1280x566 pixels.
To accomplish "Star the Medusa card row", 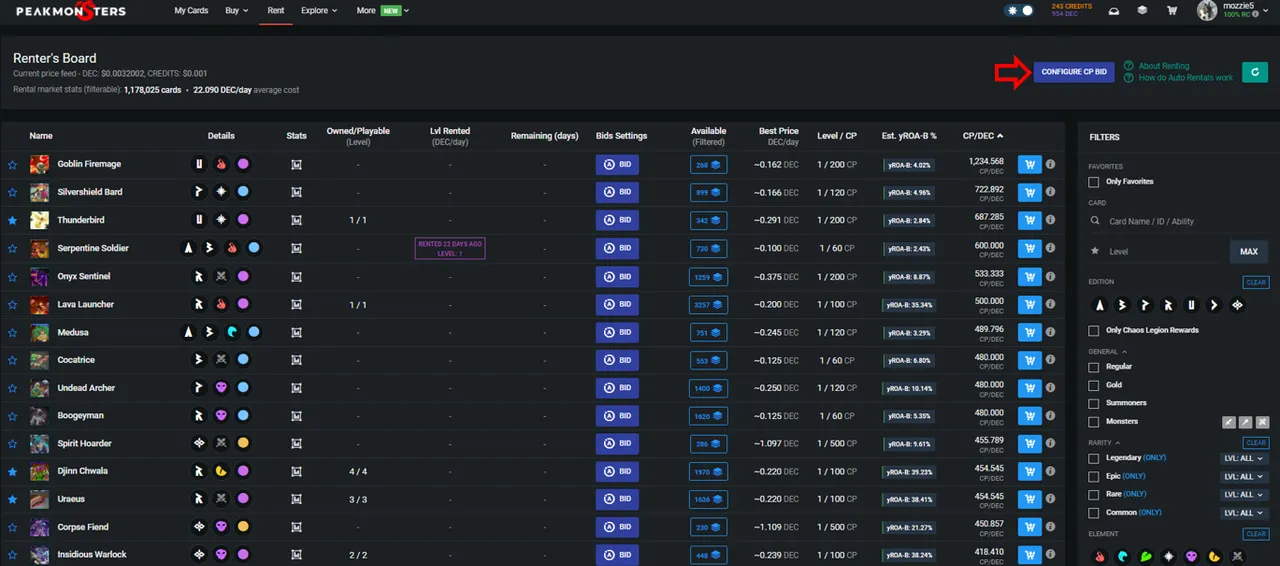I will click(13, 332).
